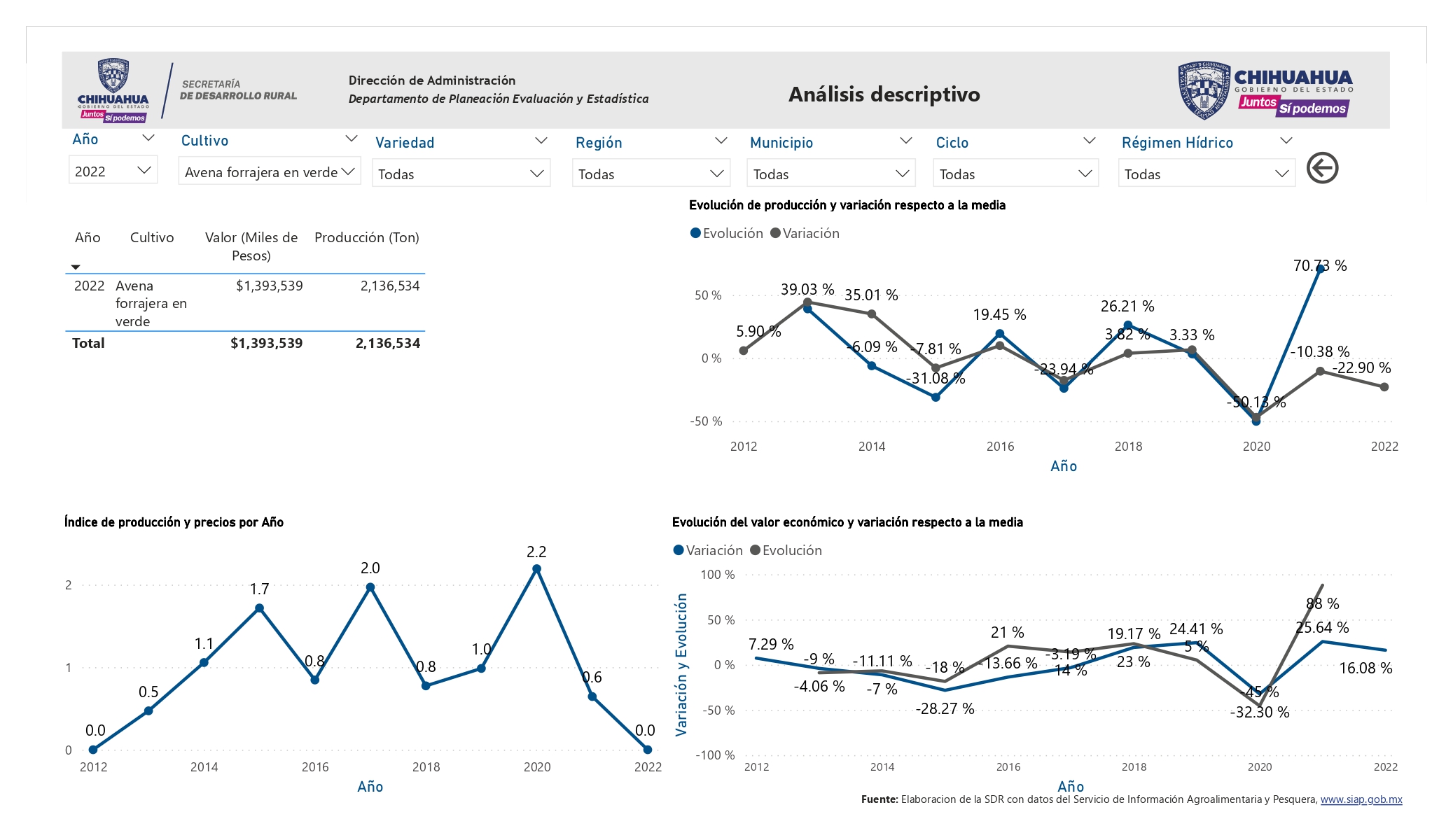
Task: Click the -10.38 % data label
Action: click(x=1320, y=351)
